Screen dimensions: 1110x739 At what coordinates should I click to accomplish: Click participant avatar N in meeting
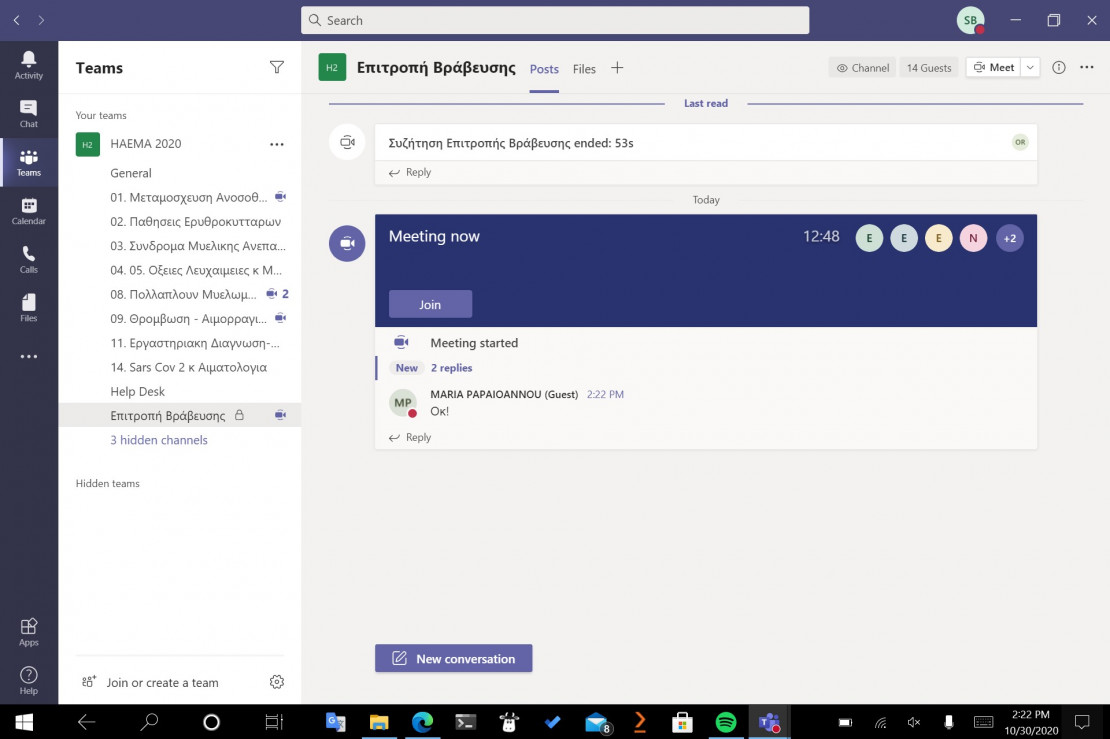tap(973, 239)
